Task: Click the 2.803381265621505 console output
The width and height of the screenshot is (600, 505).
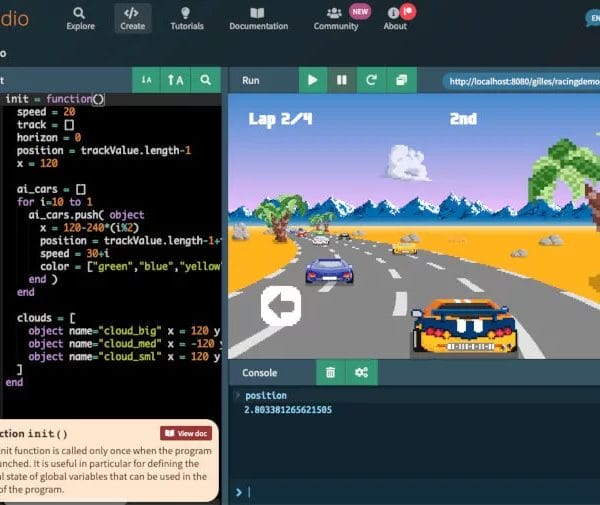Action: click(288, 410)
